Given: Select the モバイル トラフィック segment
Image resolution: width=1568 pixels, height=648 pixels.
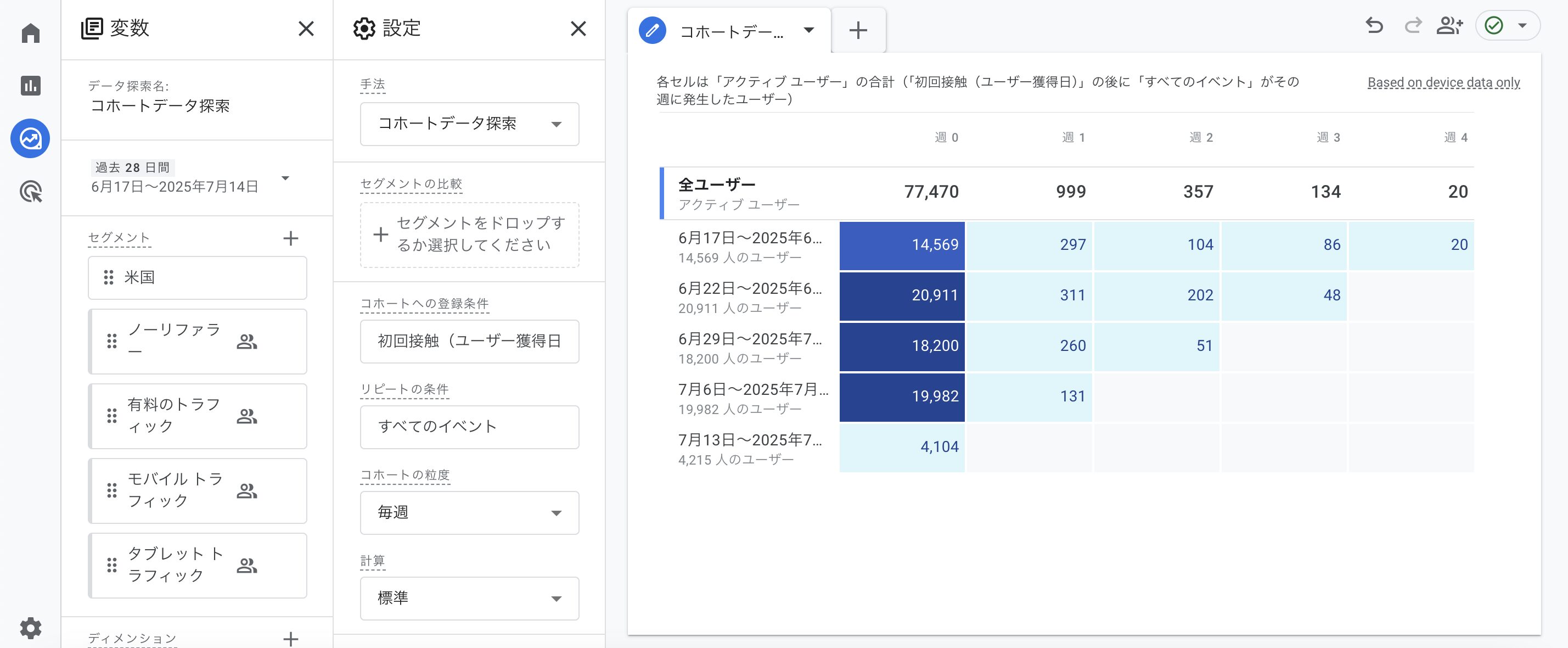Looking at the screenshot, I should [x=197, y=491].
